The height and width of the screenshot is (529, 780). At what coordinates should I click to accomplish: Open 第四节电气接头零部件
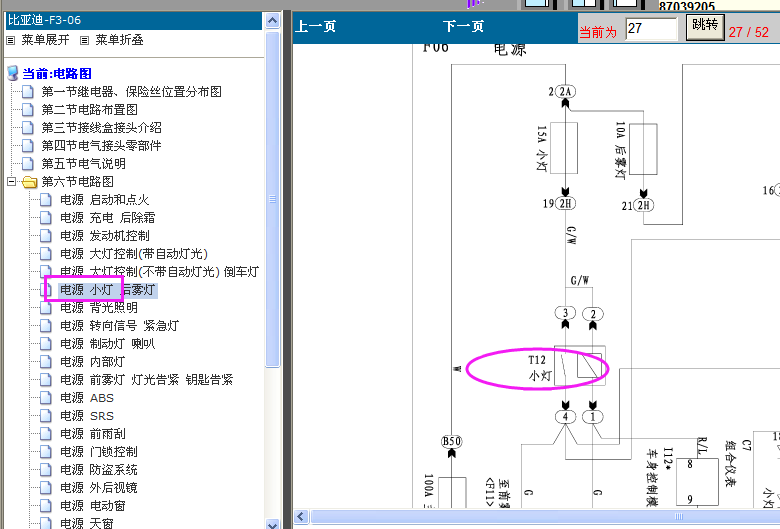[x=101, y=145]
